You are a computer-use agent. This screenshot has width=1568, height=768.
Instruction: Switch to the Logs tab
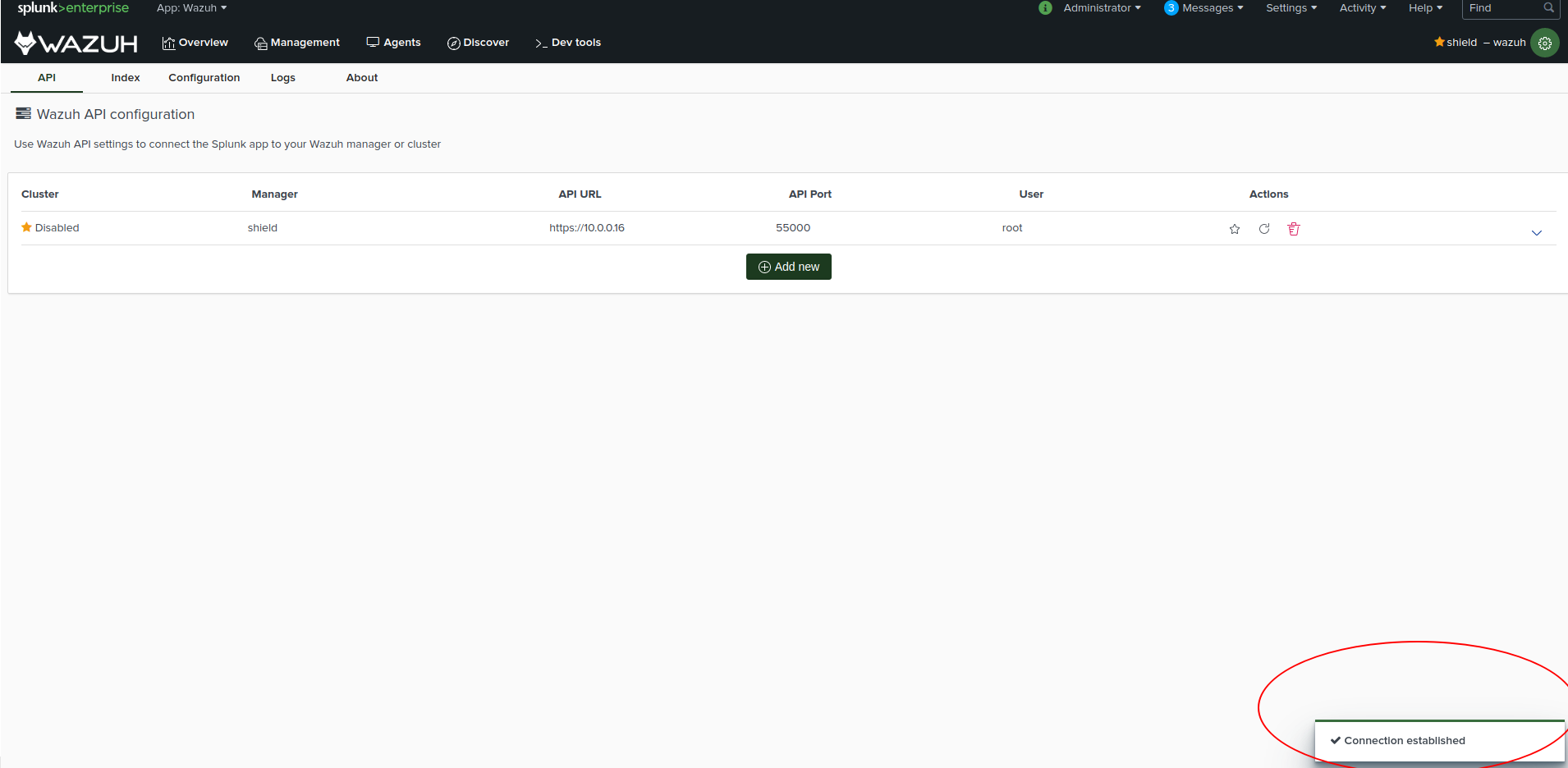coord(282,77)
